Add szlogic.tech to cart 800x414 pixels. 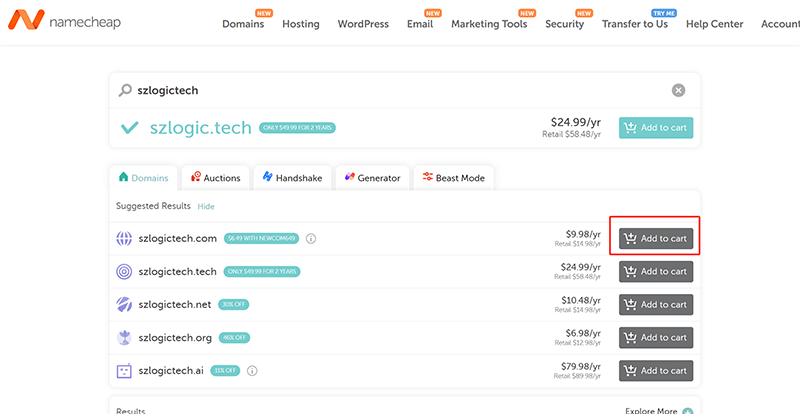click(x=656, y=128)
